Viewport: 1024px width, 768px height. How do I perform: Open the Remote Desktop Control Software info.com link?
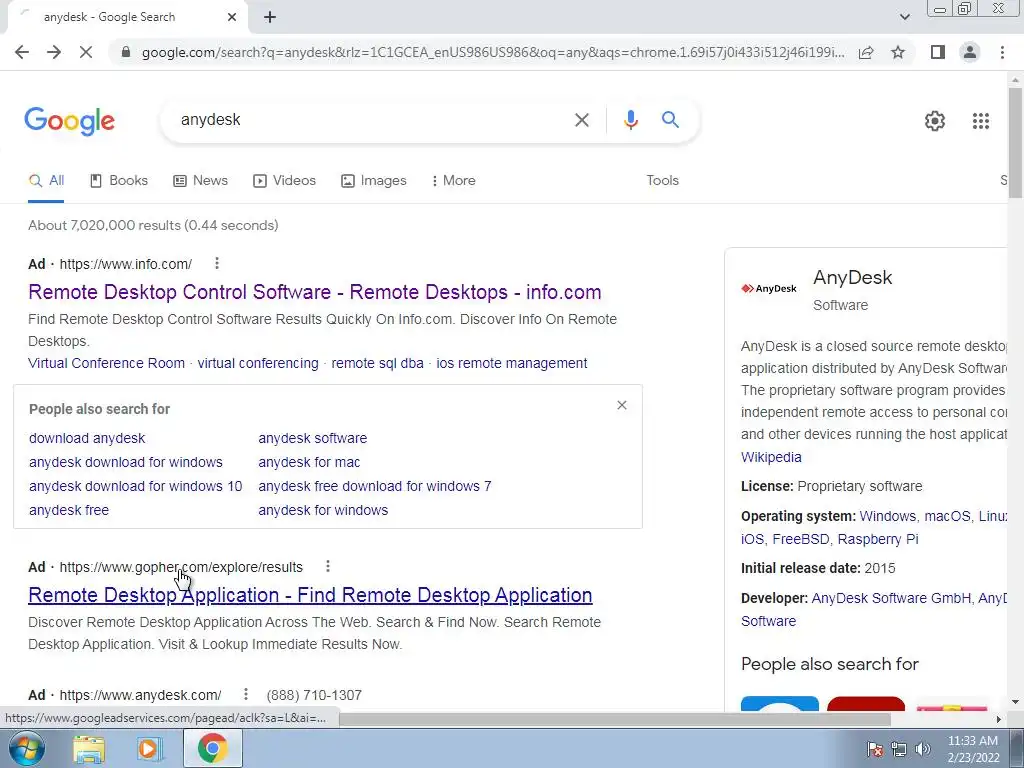315,292
